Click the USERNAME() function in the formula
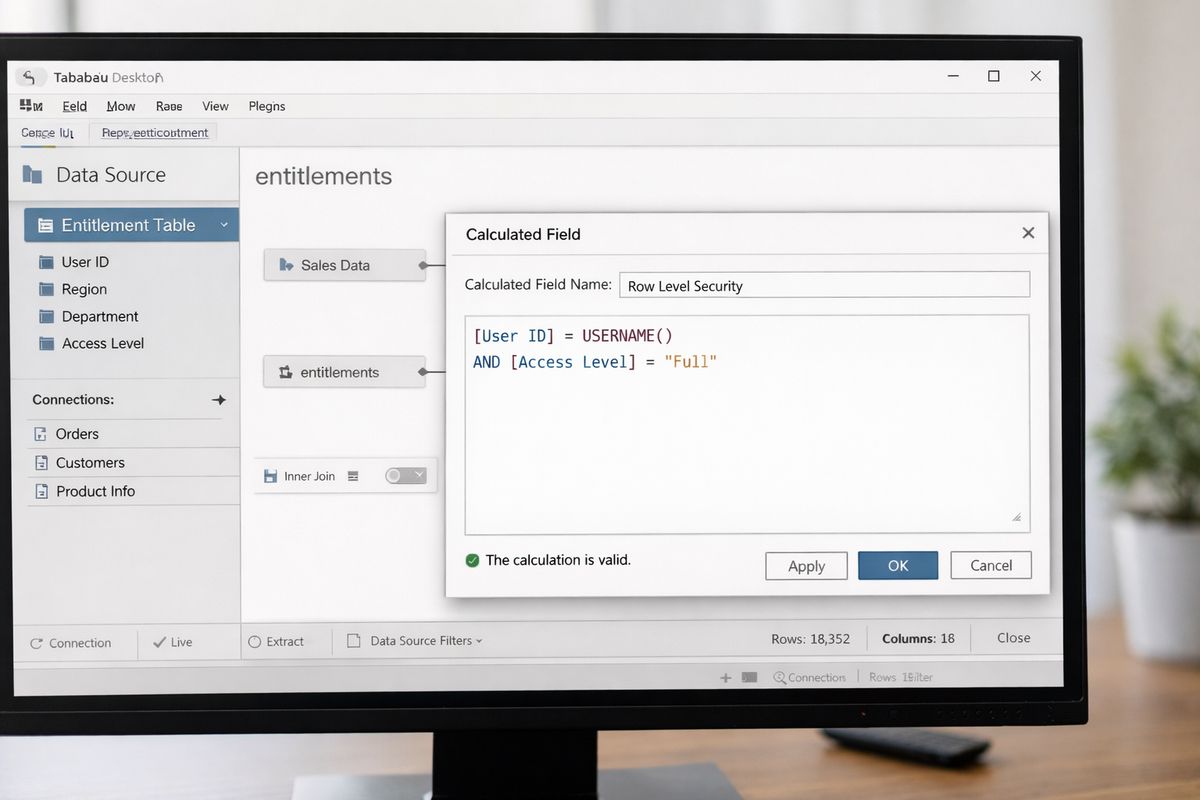 628,336
